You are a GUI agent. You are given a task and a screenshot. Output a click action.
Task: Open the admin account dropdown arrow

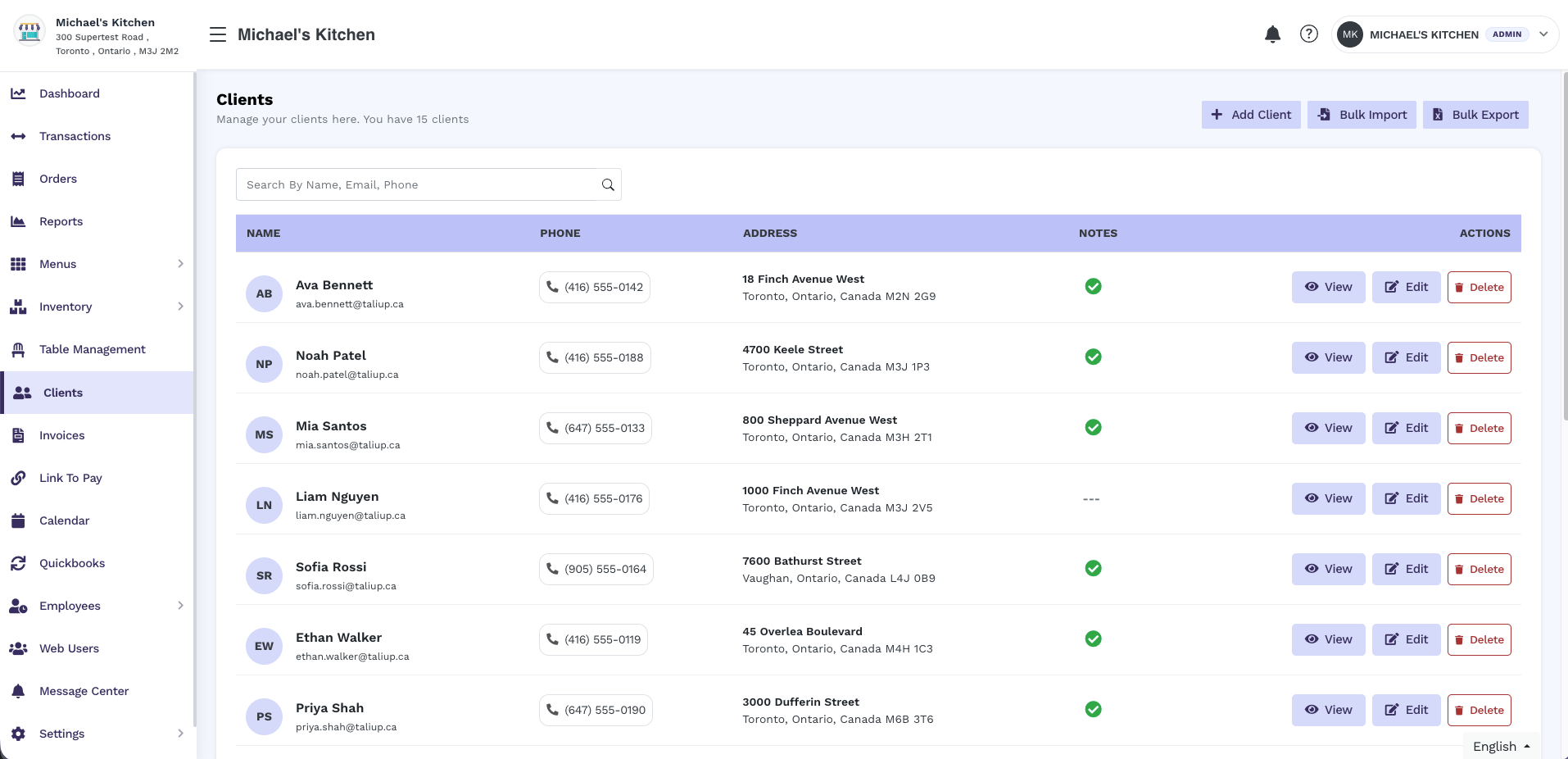tap(1543, 34)
